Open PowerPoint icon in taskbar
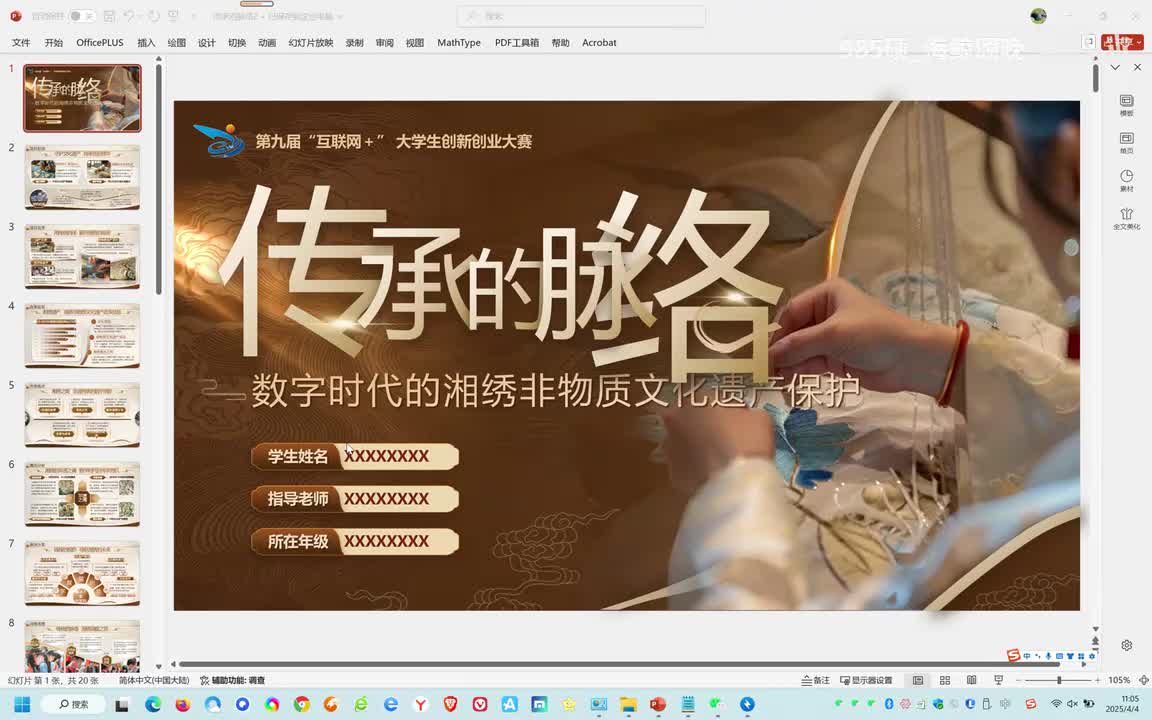1152x720 pixels. coord(658,705)
